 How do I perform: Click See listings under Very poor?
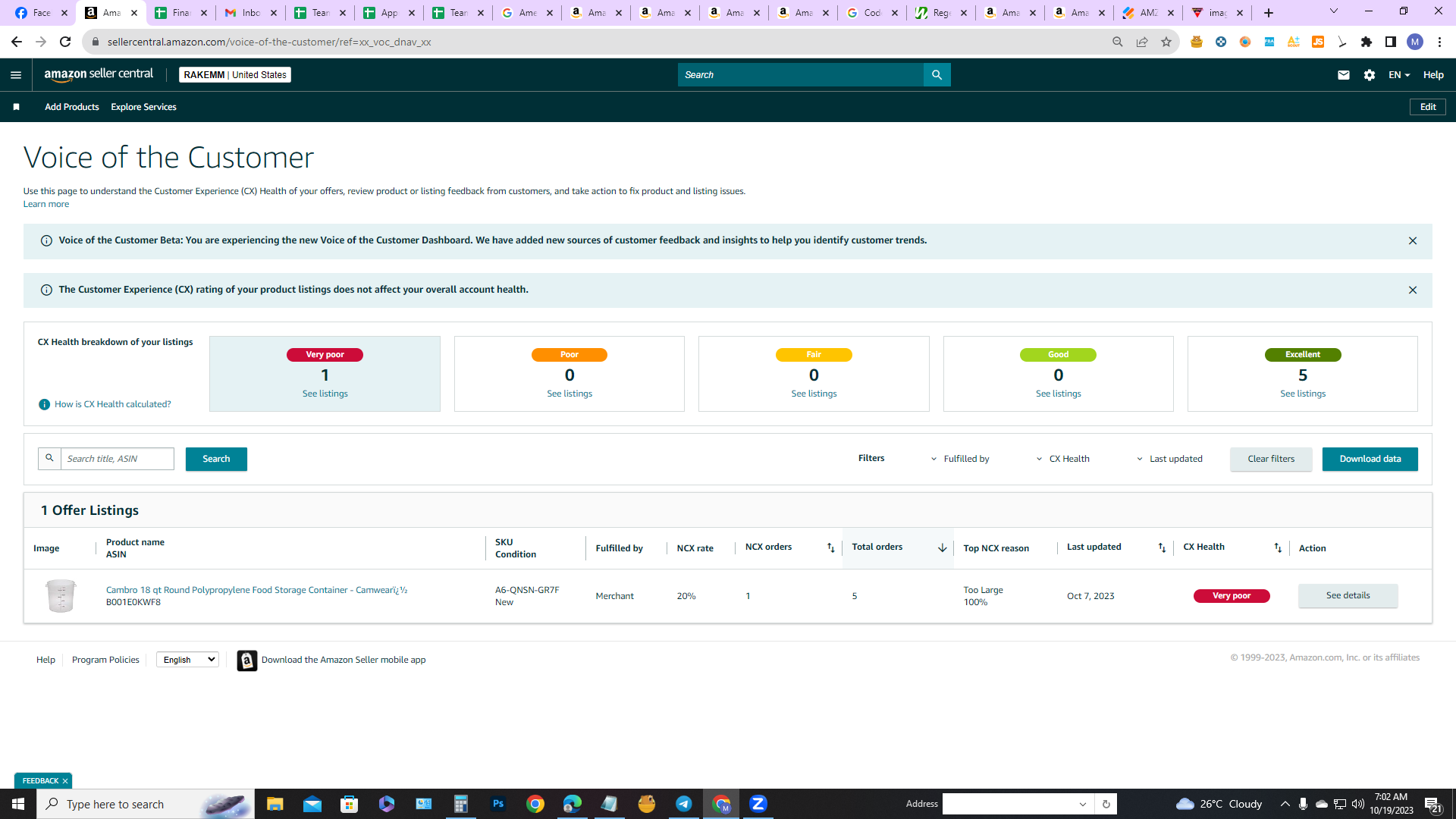click(325, 394)
